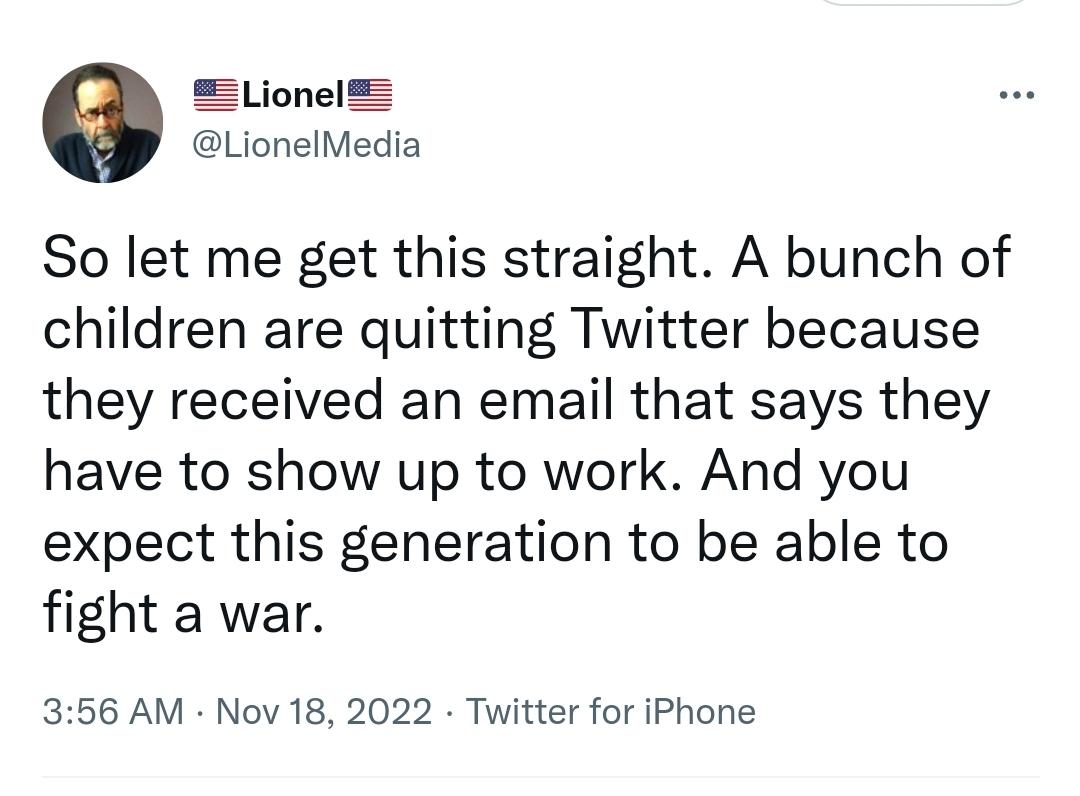This screenshot has width=1080, height=796.
Task: Open the more options three-dot menu
Action: tap(1017, 95)
